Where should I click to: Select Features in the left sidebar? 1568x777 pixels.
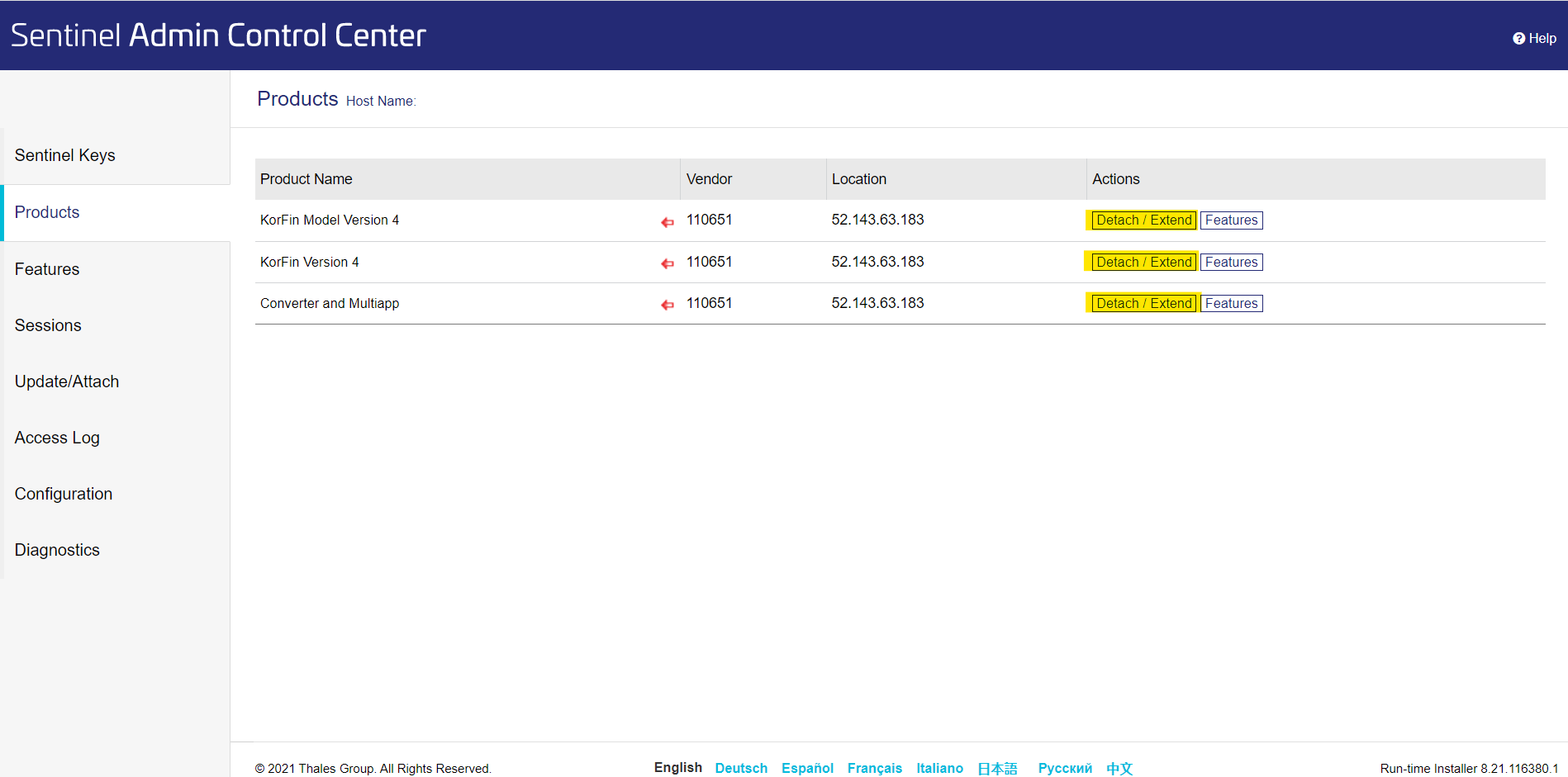click(47, 269)
